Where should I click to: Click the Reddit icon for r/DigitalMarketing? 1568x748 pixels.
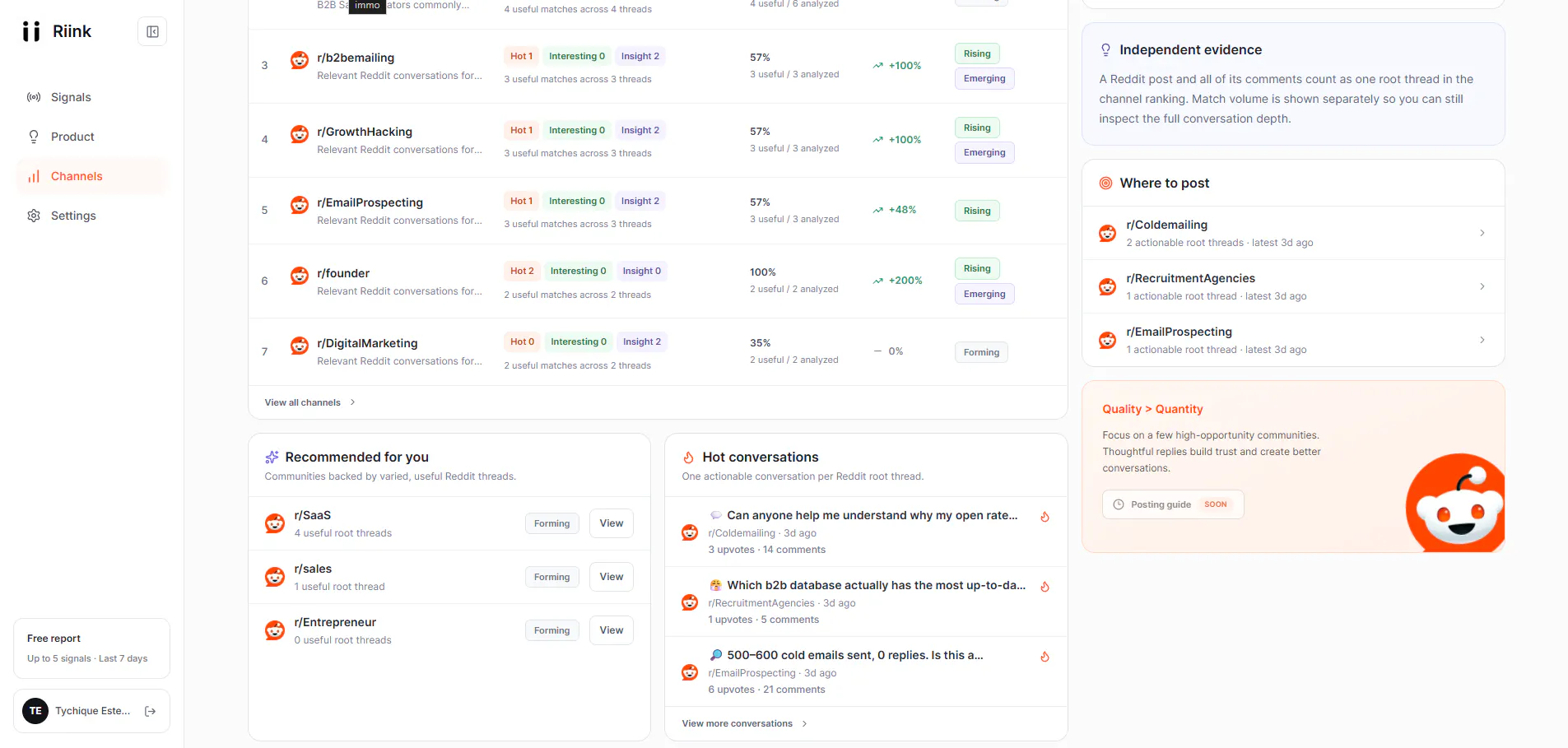coord(300,346)
